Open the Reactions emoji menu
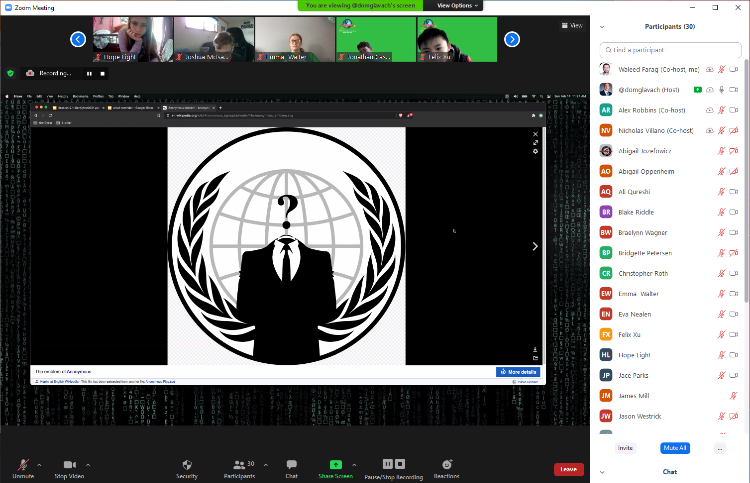Screen dimensions: 750x483 pyautogui.click(x=447, y=469)
